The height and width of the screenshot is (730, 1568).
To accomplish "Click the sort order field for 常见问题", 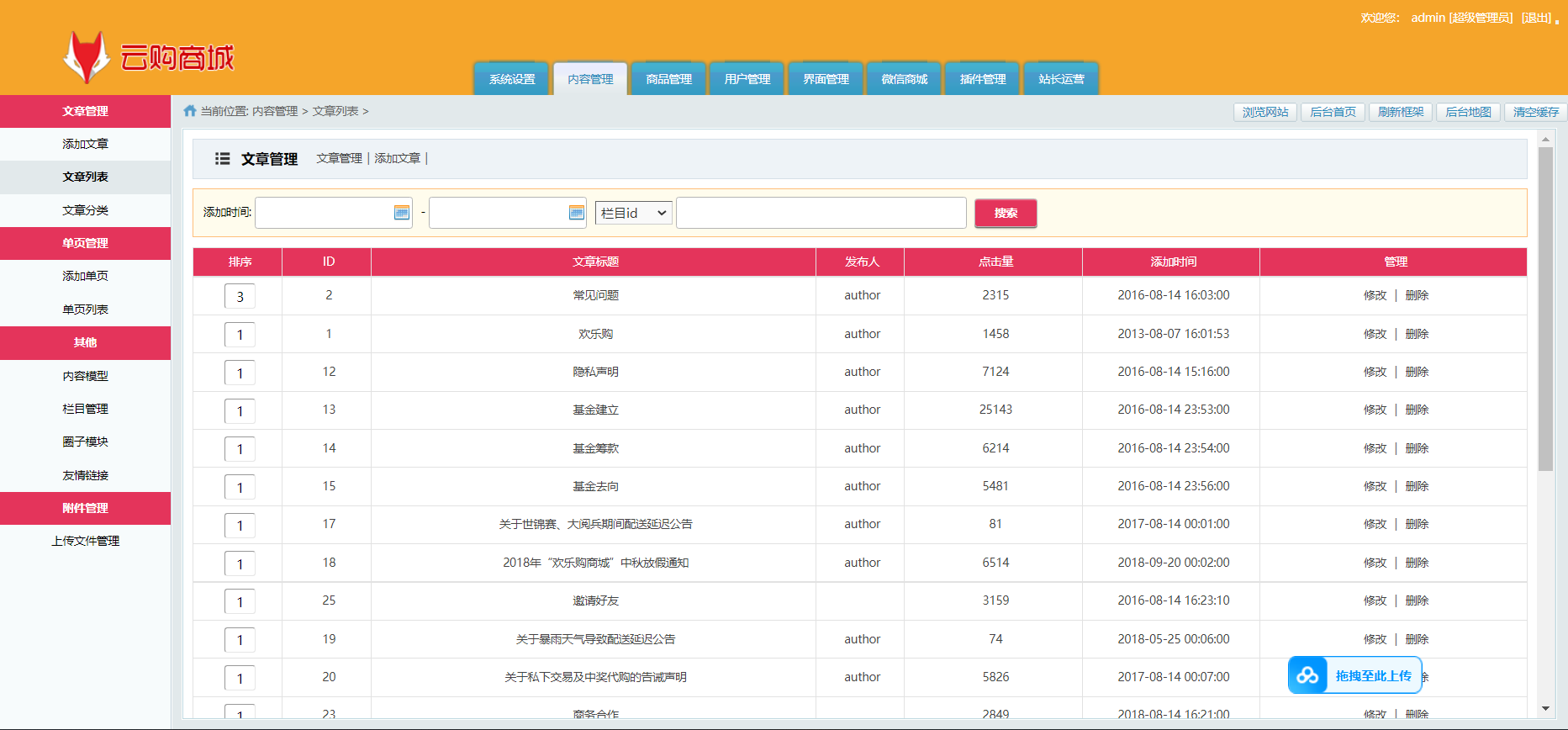I will pos(240,296).
